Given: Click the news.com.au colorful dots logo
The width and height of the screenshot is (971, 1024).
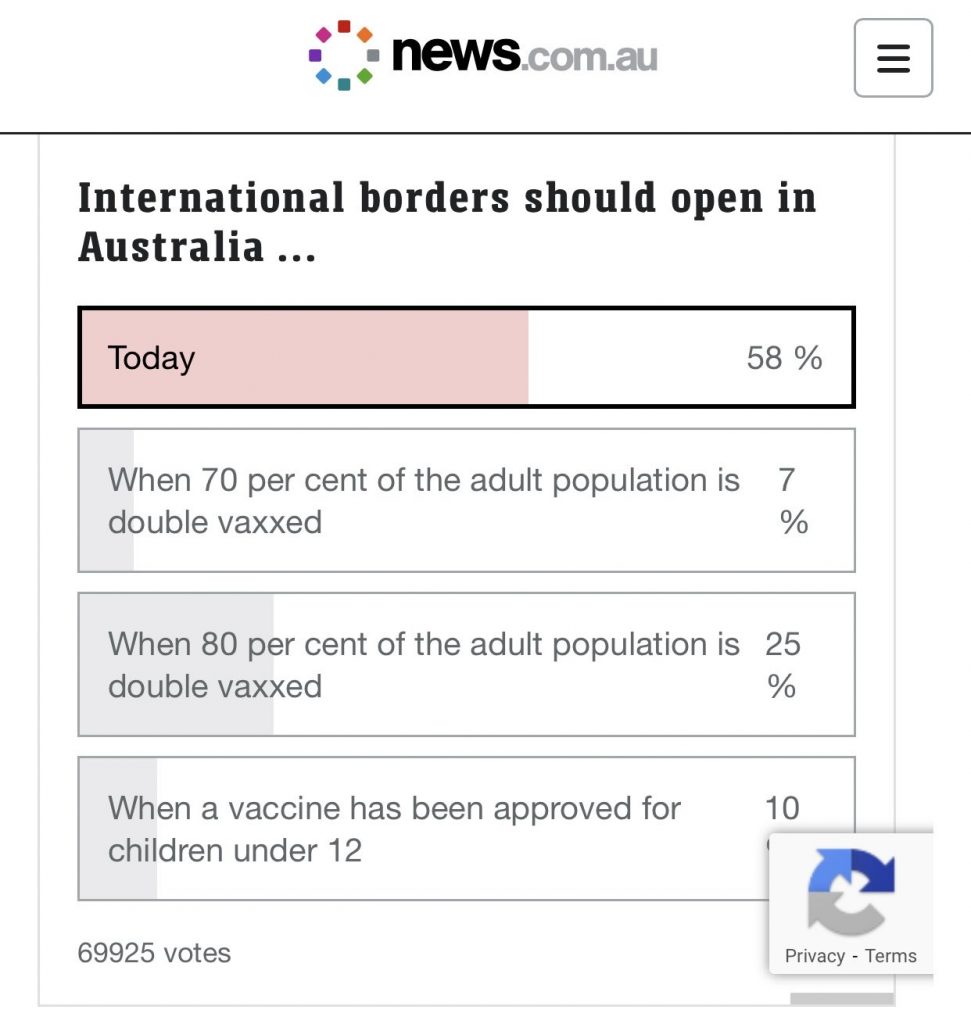Looking at the screenshot, I should click(344, 56).
